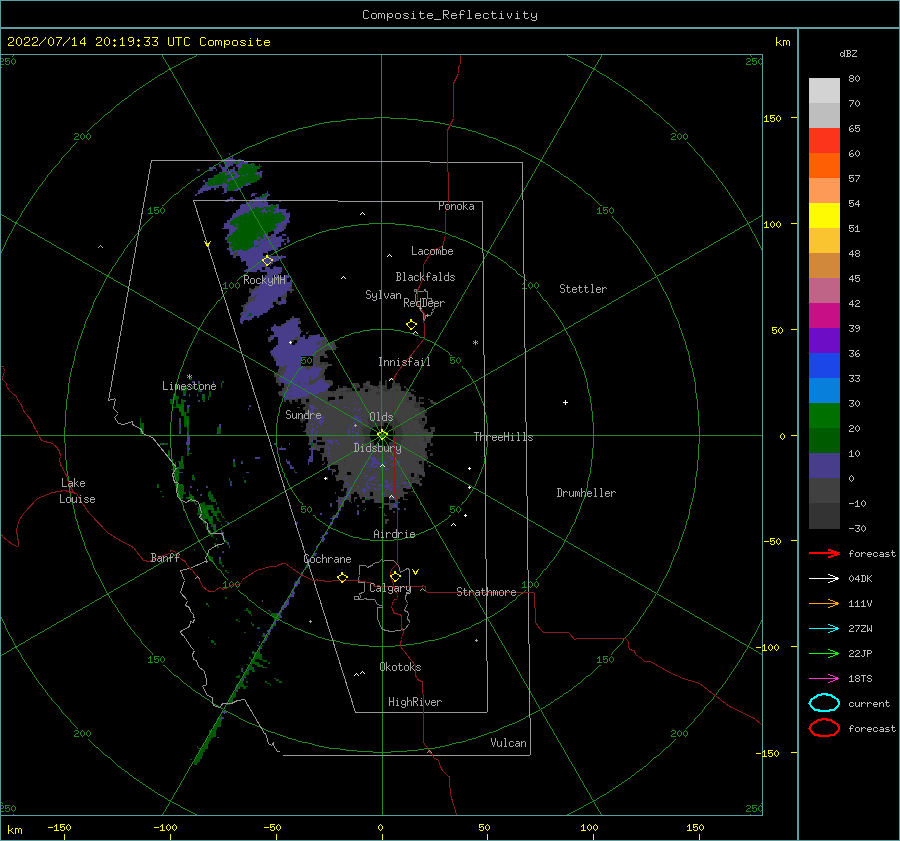Click the Drumheller label
Image resolution: width=900 pixels, height=841 pixels.
point(586,493)
